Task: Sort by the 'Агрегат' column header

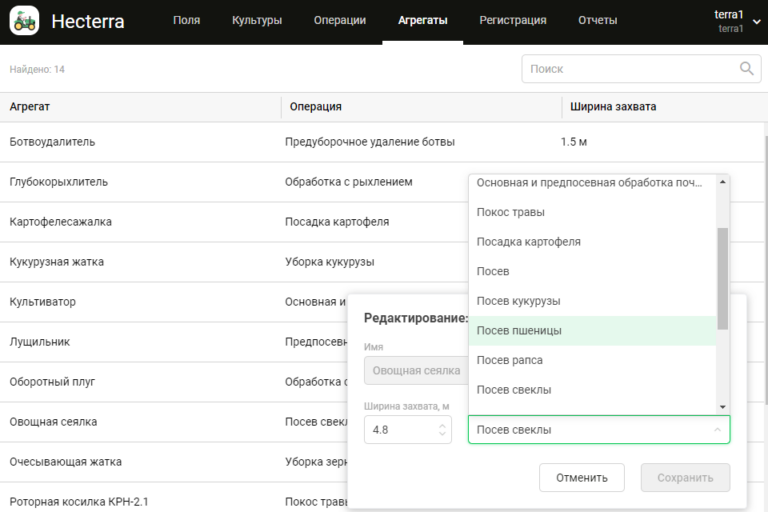Action: pyautogui.click(x=30, y=107)
